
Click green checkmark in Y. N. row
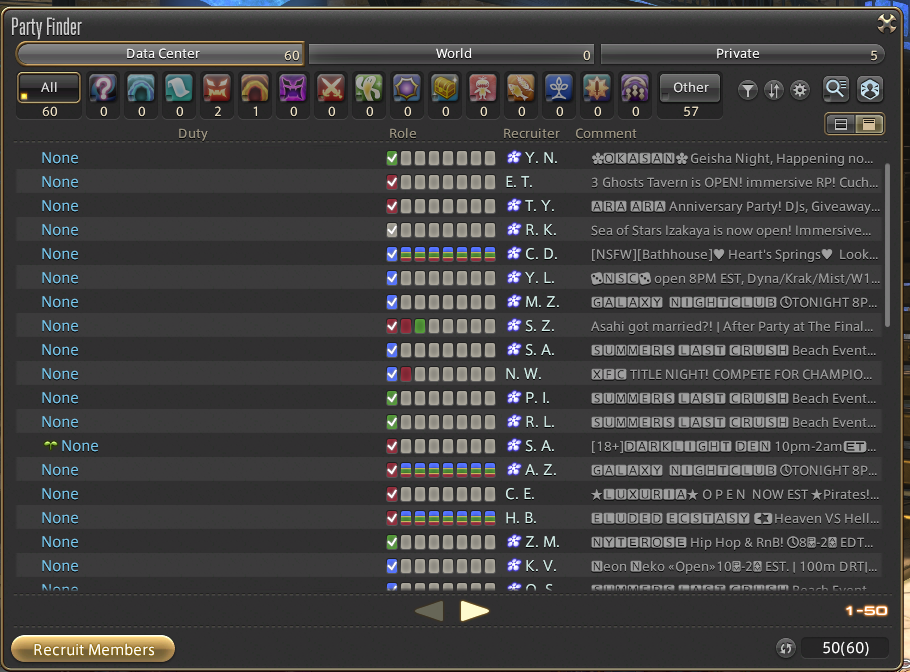pyautogui.click(x=392, y=158)
